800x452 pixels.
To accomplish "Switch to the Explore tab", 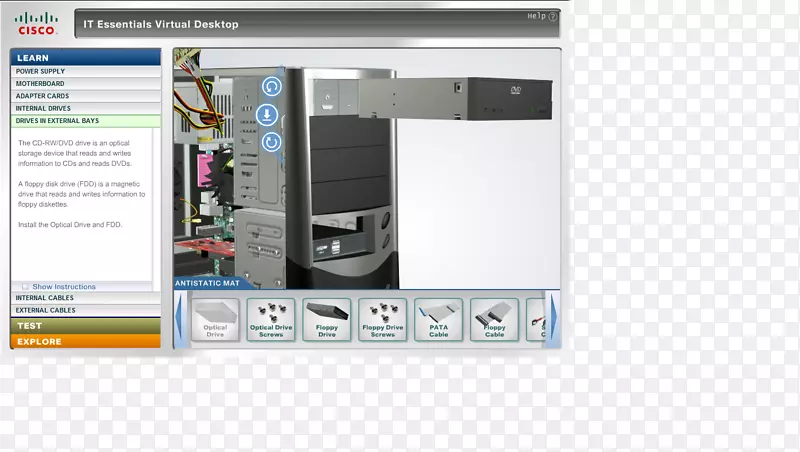I will coord(85,342).
